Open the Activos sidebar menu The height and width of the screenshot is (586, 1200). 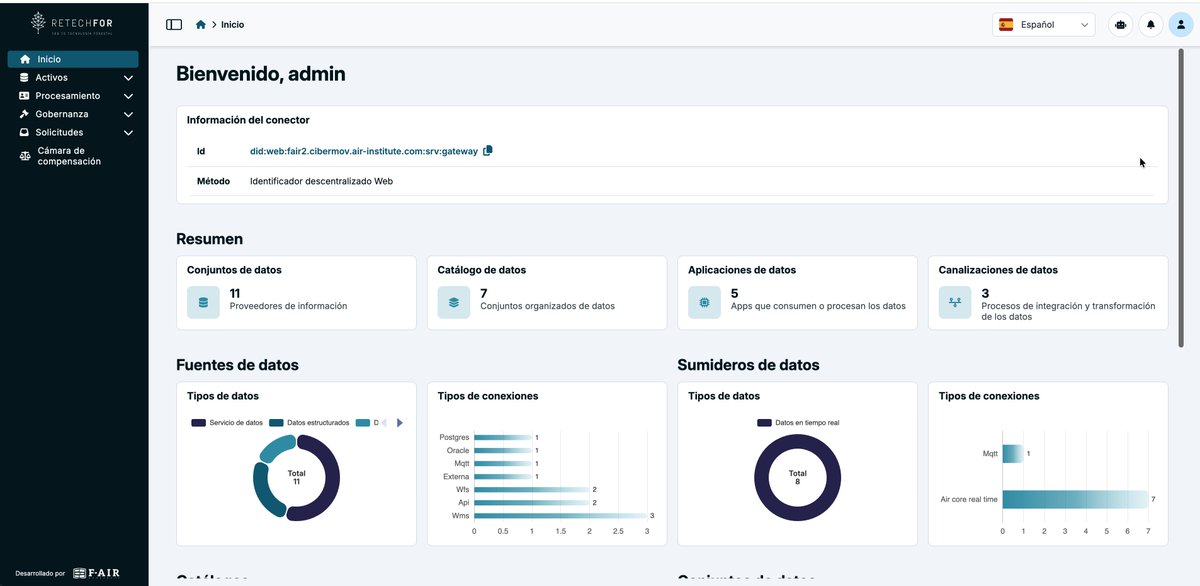[73, 77]
